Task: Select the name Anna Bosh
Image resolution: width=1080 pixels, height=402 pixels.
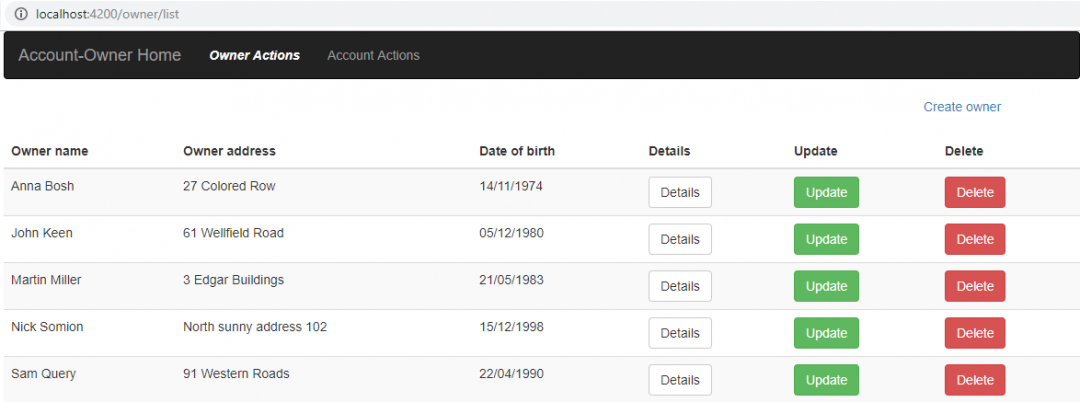Action: click(x=43, y=186)
